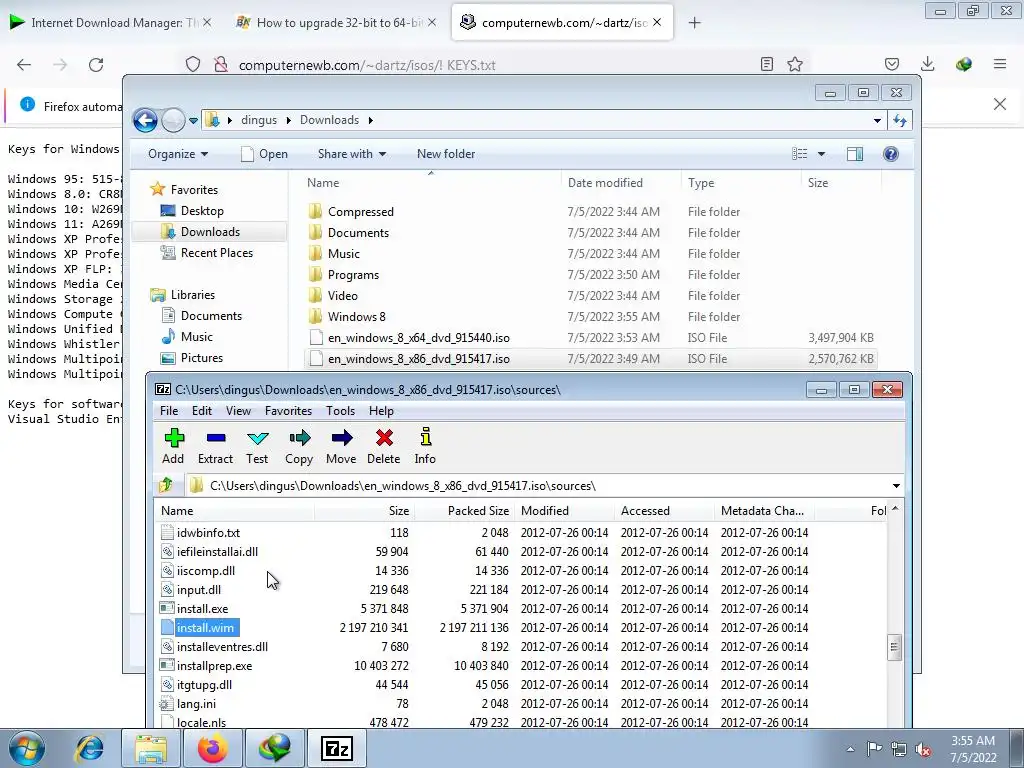Click the Explorer forward navigation button

click(x=173, y=120)
